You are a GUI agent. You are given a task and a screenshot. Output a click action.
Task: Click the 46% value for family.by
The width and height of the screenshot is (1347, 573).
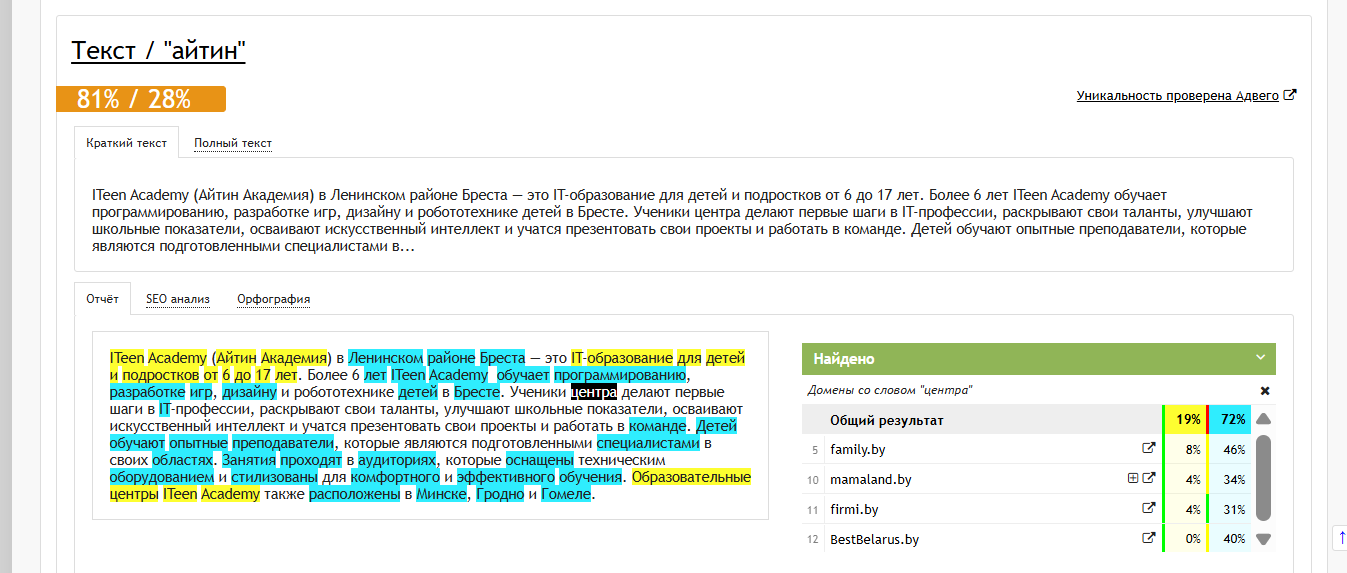[1233, 450]
